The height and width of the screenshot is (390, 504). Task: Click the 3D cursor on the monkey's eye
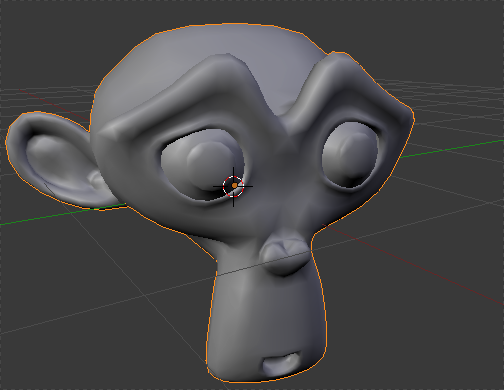(233, 186)
